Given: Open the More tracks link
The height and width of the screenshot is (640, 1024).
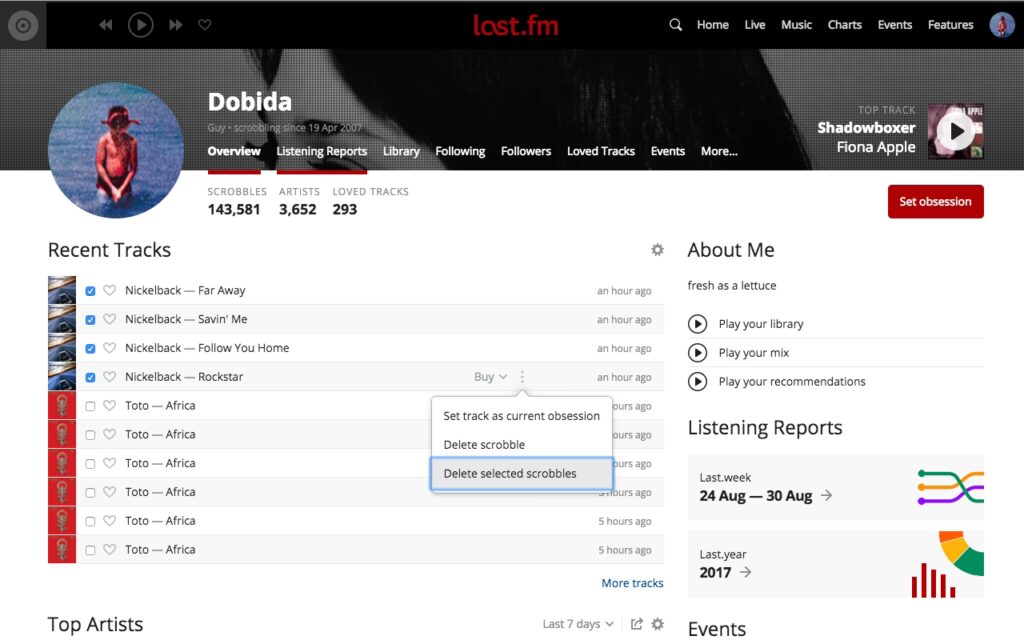Looking at the screenshot, I should point(632,583).
